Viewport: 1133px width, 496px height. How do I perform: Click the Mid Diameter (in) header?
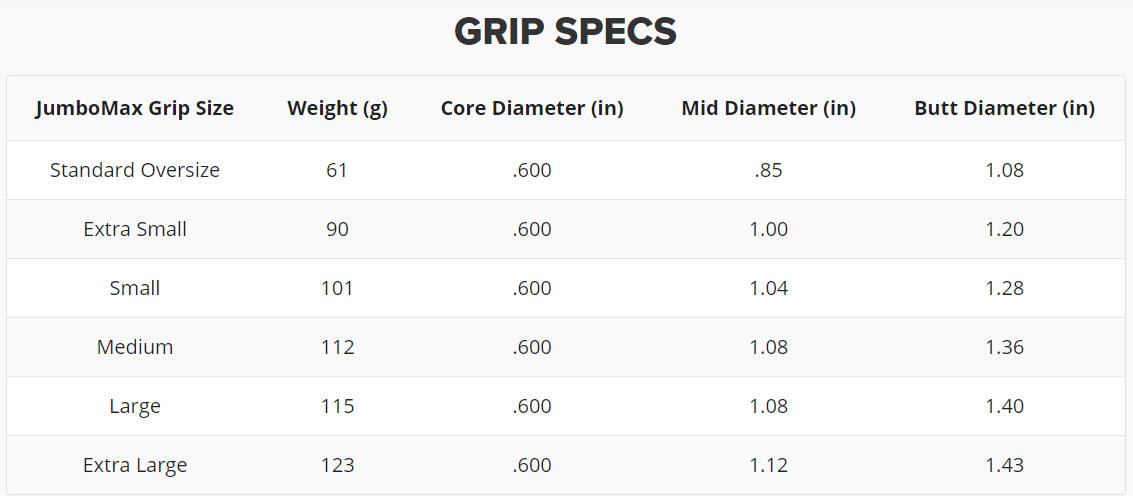[x=768, y=108]
